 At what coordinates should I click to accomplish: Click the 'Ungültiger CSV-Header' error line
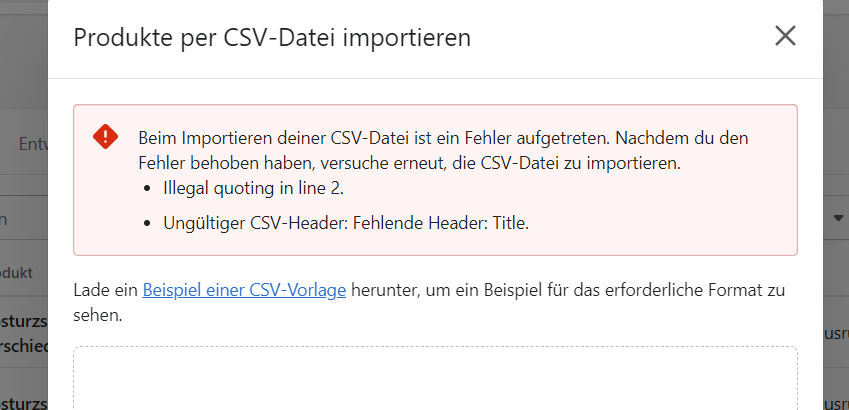tap(345, 223)
